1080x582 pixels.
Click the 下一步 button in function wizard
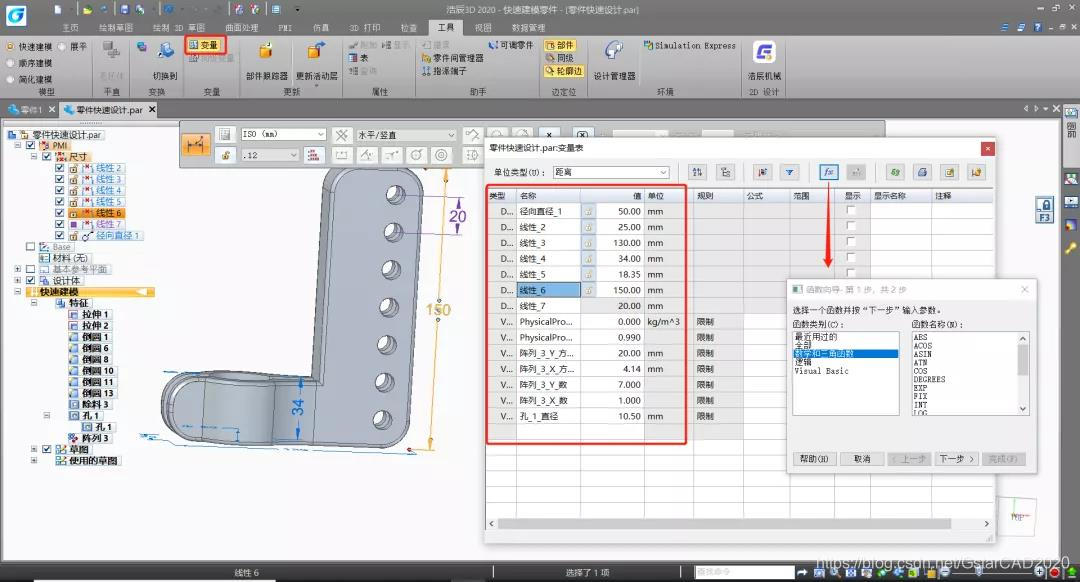[x=956, y=459]
